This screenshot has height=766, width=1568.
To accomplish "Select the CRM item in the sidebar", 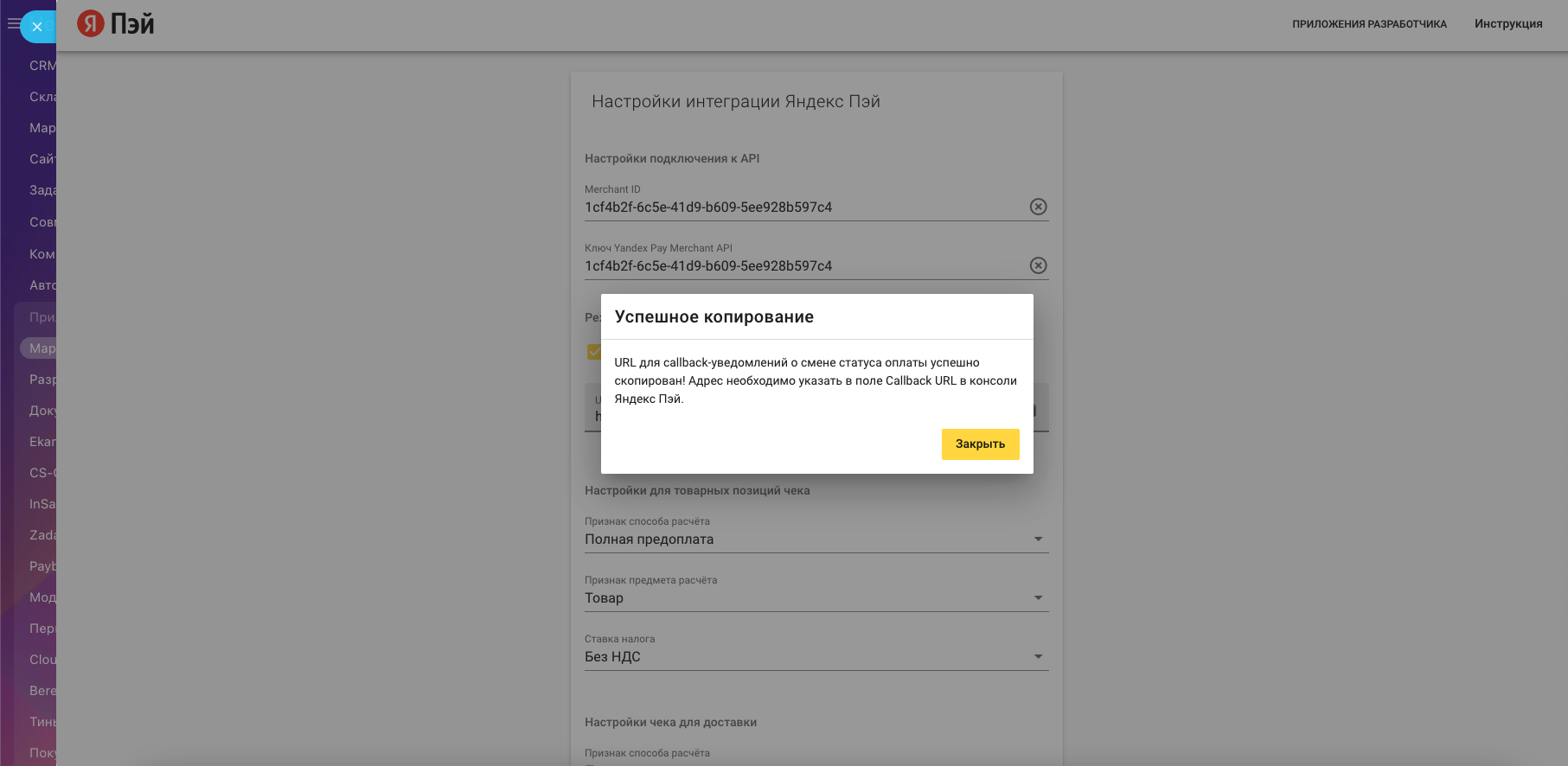I will (x=42, y=66).
